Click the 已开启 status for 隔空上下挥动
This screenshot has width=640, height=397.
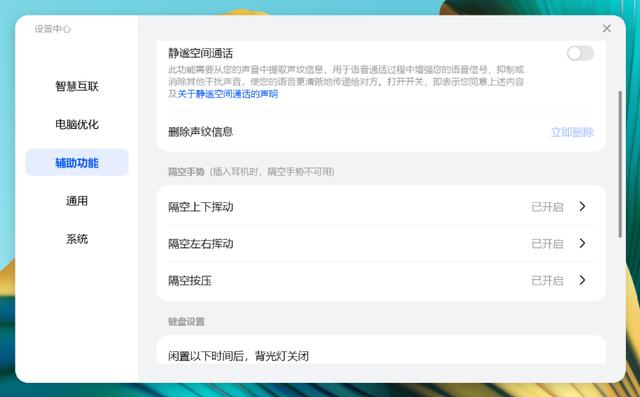click(x=547, y=207)
